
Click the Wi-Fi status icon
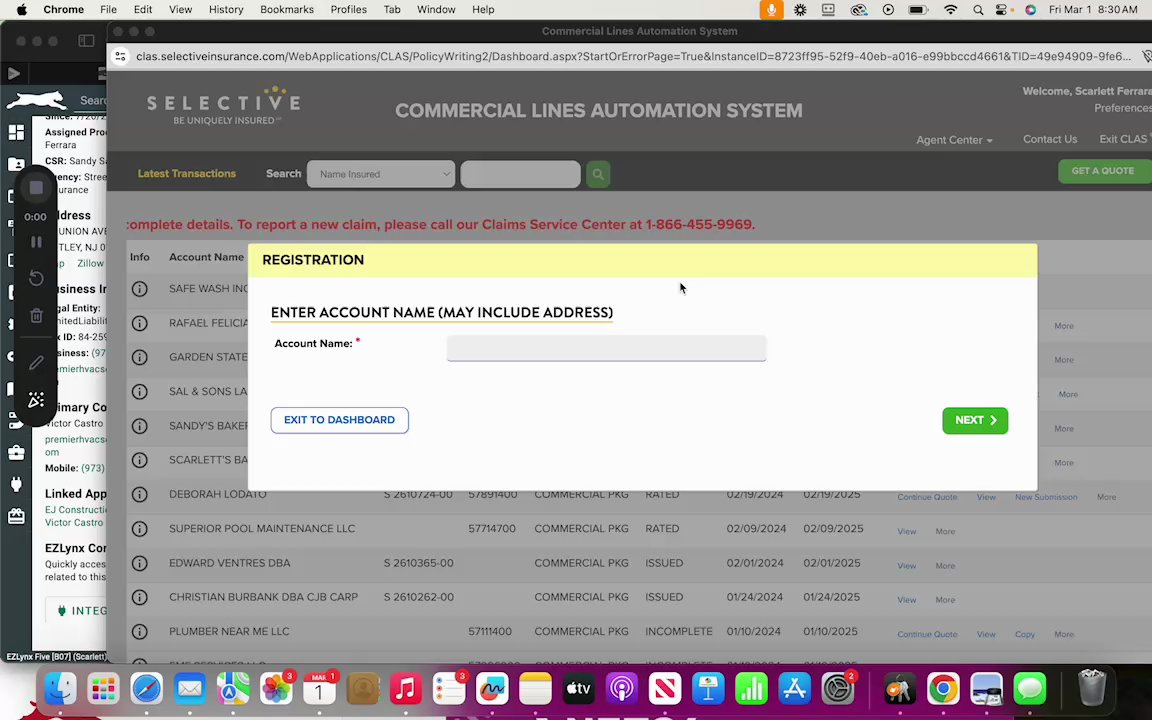(951, 10)
